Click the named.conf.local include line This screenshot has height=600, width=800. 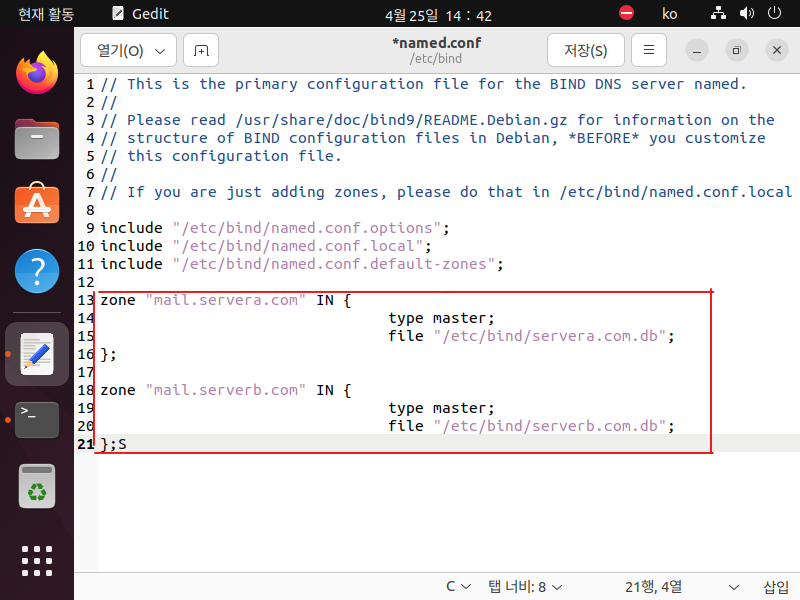(x=266, y=246)
